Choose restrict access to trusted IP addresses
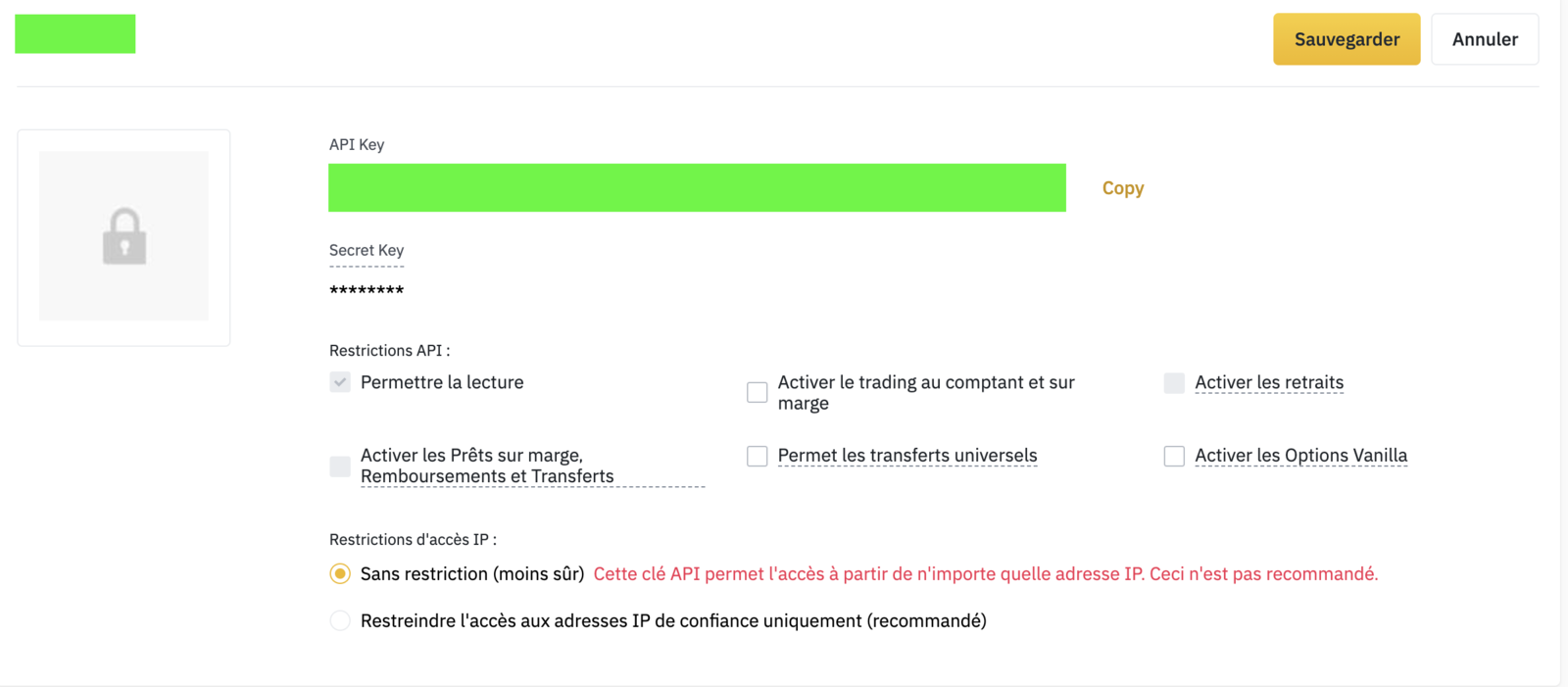1568x687 pixels. tap(340, 620)
